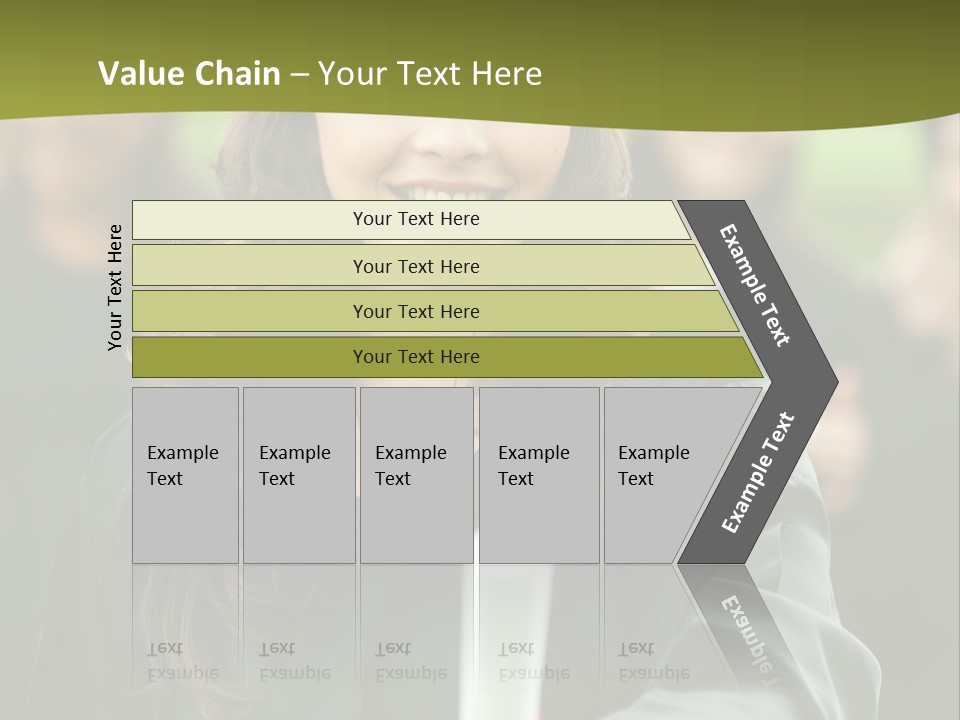Image resolution: width=960 pixels, height=720 pixels.
Task: Select the third gray 'Example Text' box
Action: coord(417,474)
